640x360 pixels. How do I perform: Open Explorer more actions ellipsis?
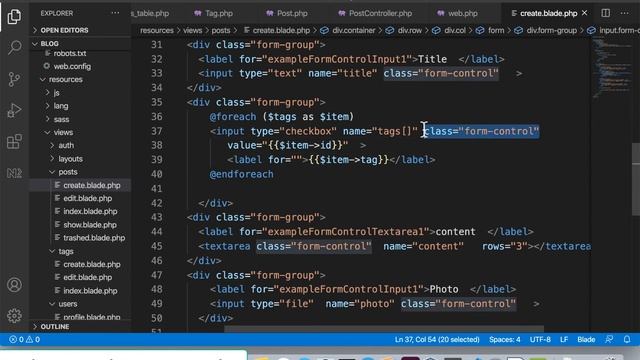coord(116,13)
